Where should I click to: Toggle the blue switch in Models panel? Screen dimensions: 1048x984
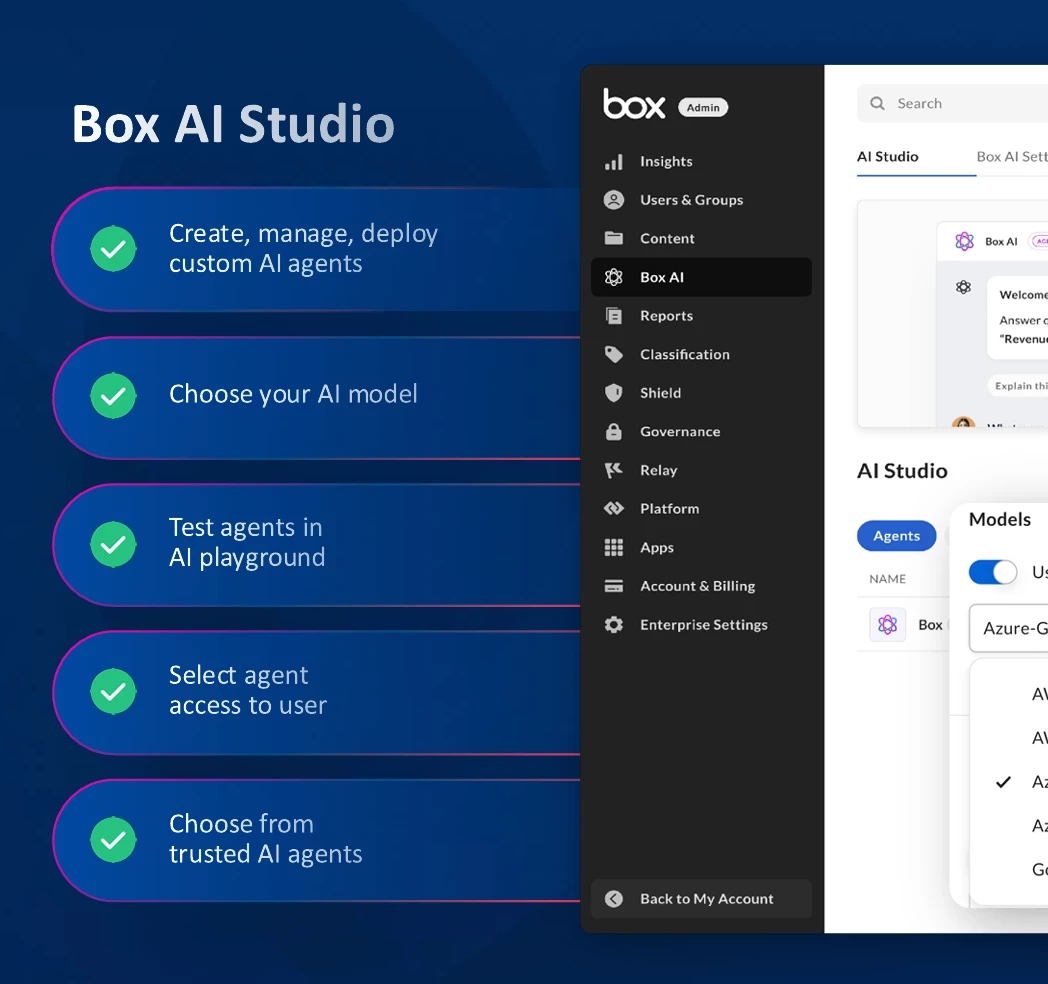coord(993,572)
